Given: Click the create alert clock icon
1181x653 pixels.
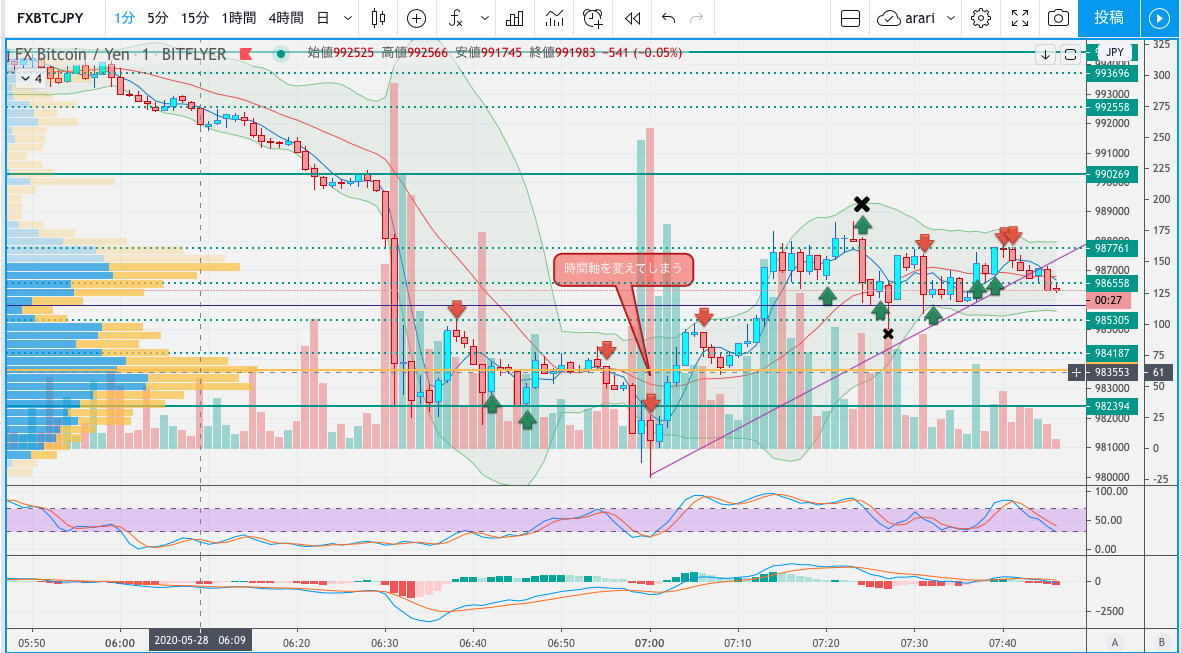Looking at the screenshot, I should pos(593,18).
